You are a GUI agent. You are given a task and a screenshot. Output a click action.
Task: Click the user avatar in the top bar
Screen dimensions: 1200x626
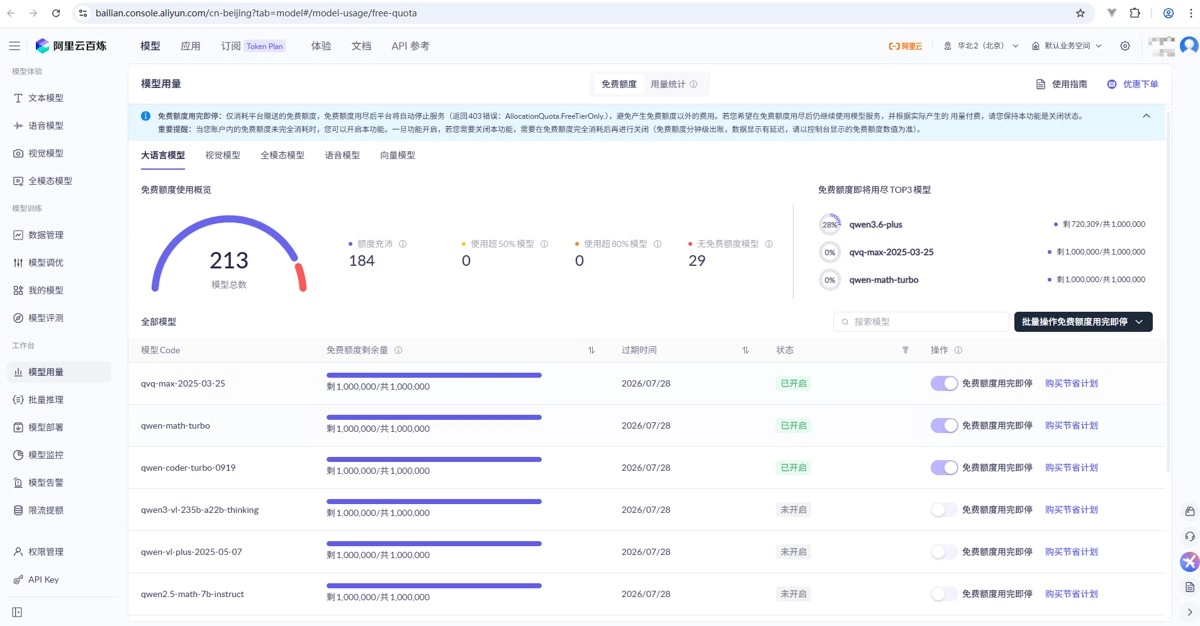pos(1189,46)
